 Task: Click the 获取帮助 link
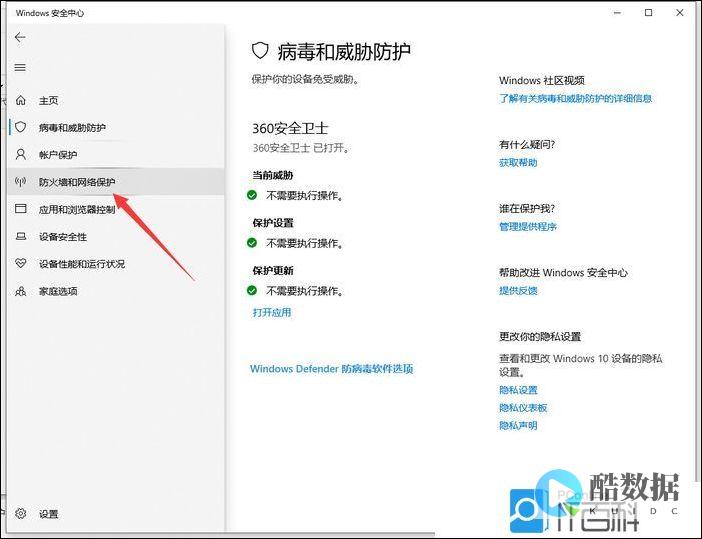[x=518, y=163]
